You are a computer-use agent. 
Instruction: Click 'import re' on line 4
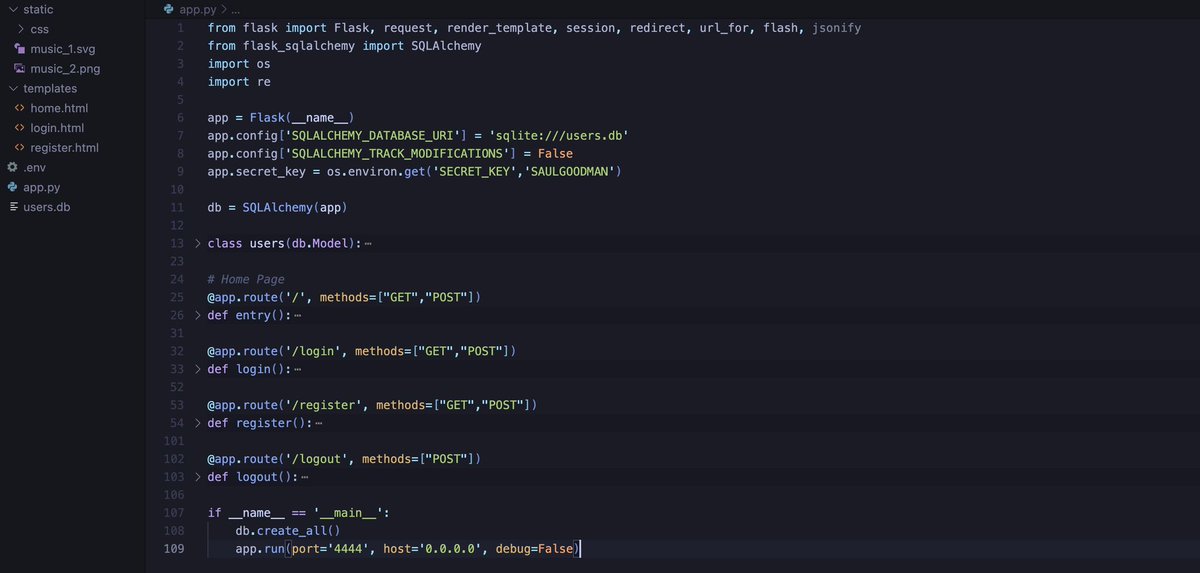(x=239, y=81)
